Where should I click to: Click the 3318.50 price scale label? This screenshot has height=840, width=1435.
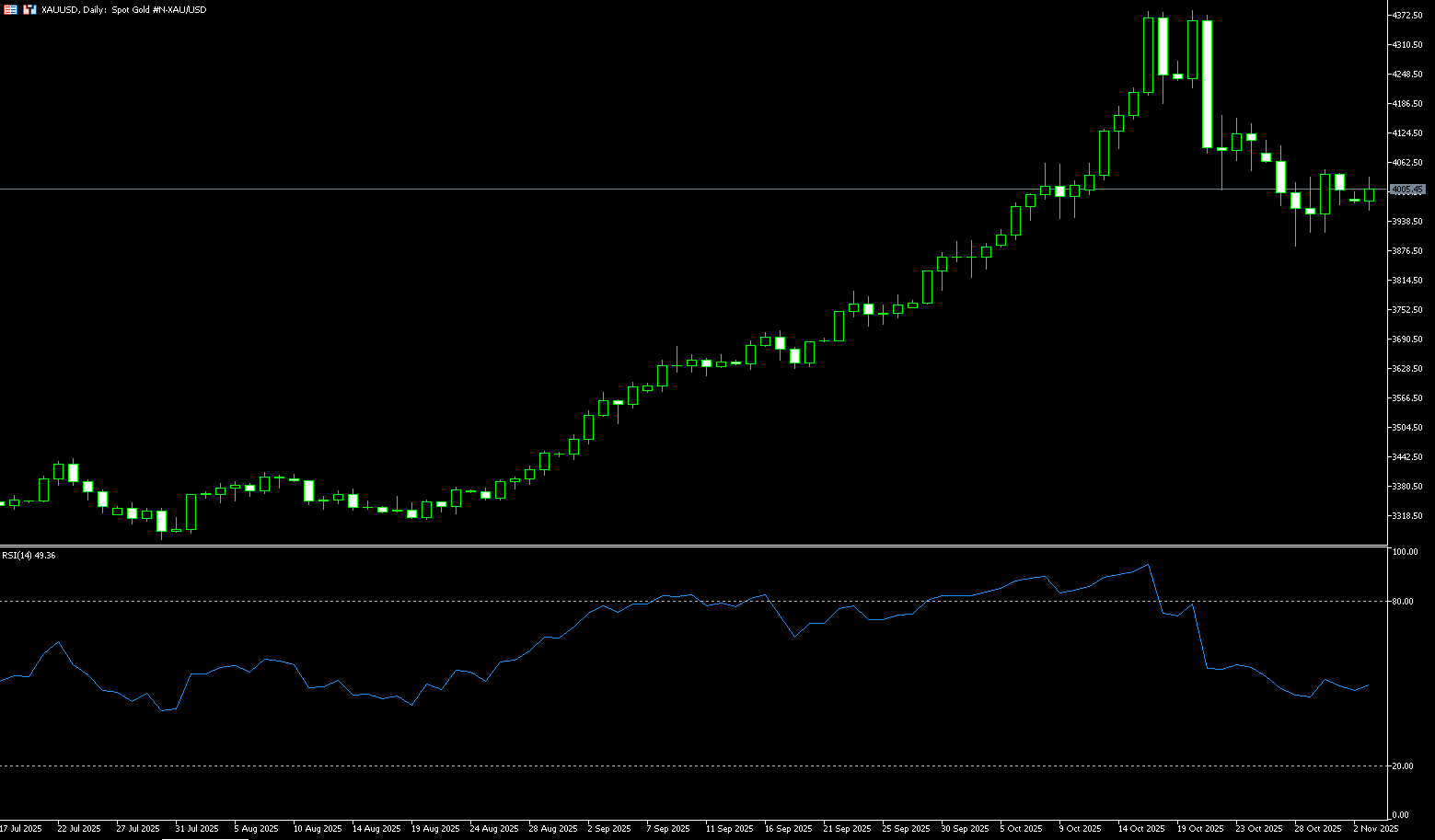[x=1408, y=516]
